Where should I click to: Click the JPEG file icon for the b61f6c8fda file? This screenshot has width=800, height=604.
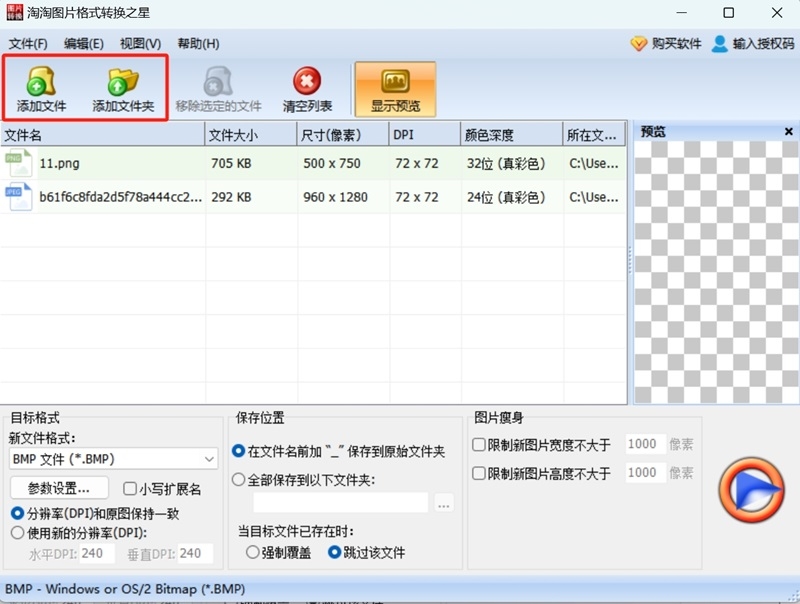18,196
